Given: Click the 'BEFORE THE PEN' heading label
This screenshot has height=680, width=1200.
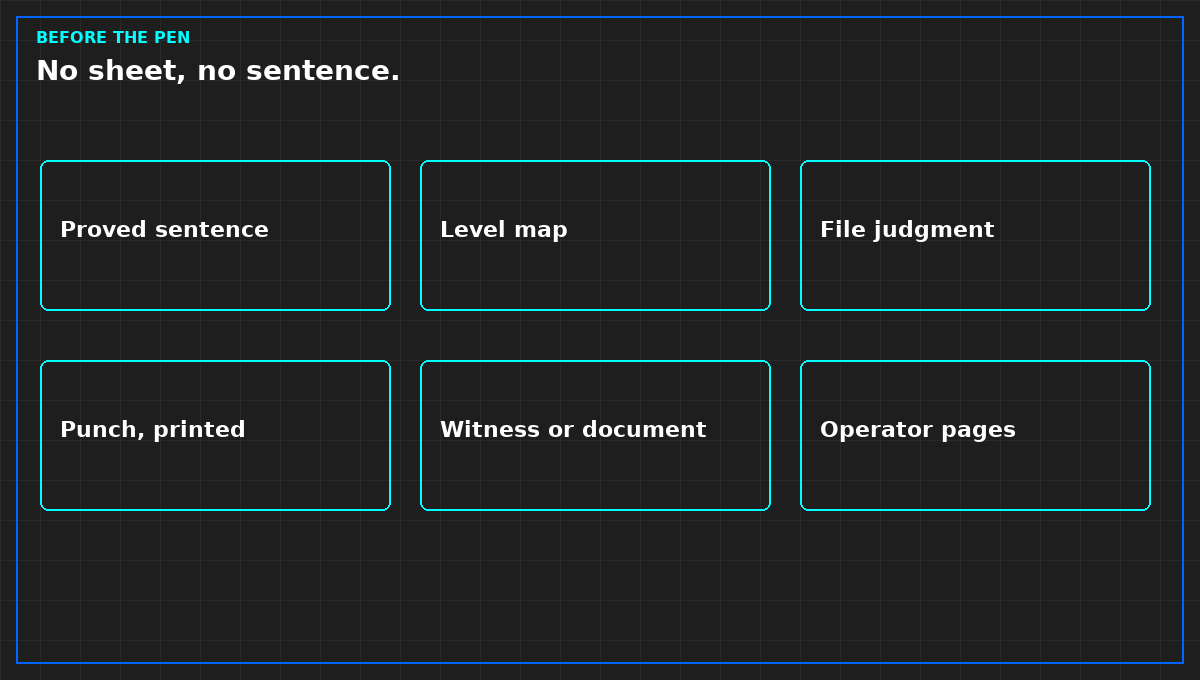Looking at the screenshot, I should point(113,38).
